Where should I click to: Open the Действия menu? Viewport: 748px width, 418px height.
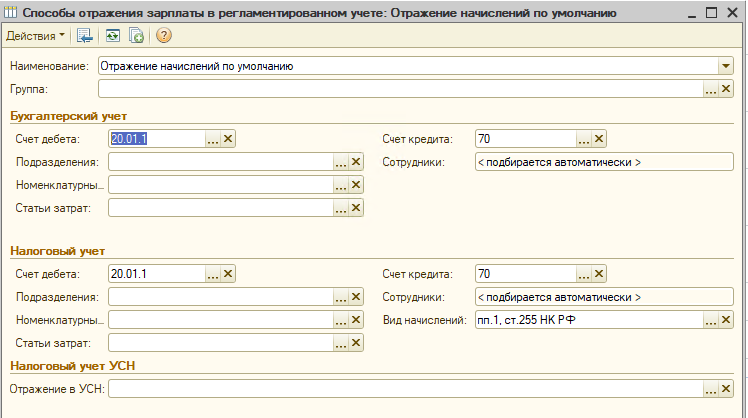pyautogui.click(x=36, y=35)
